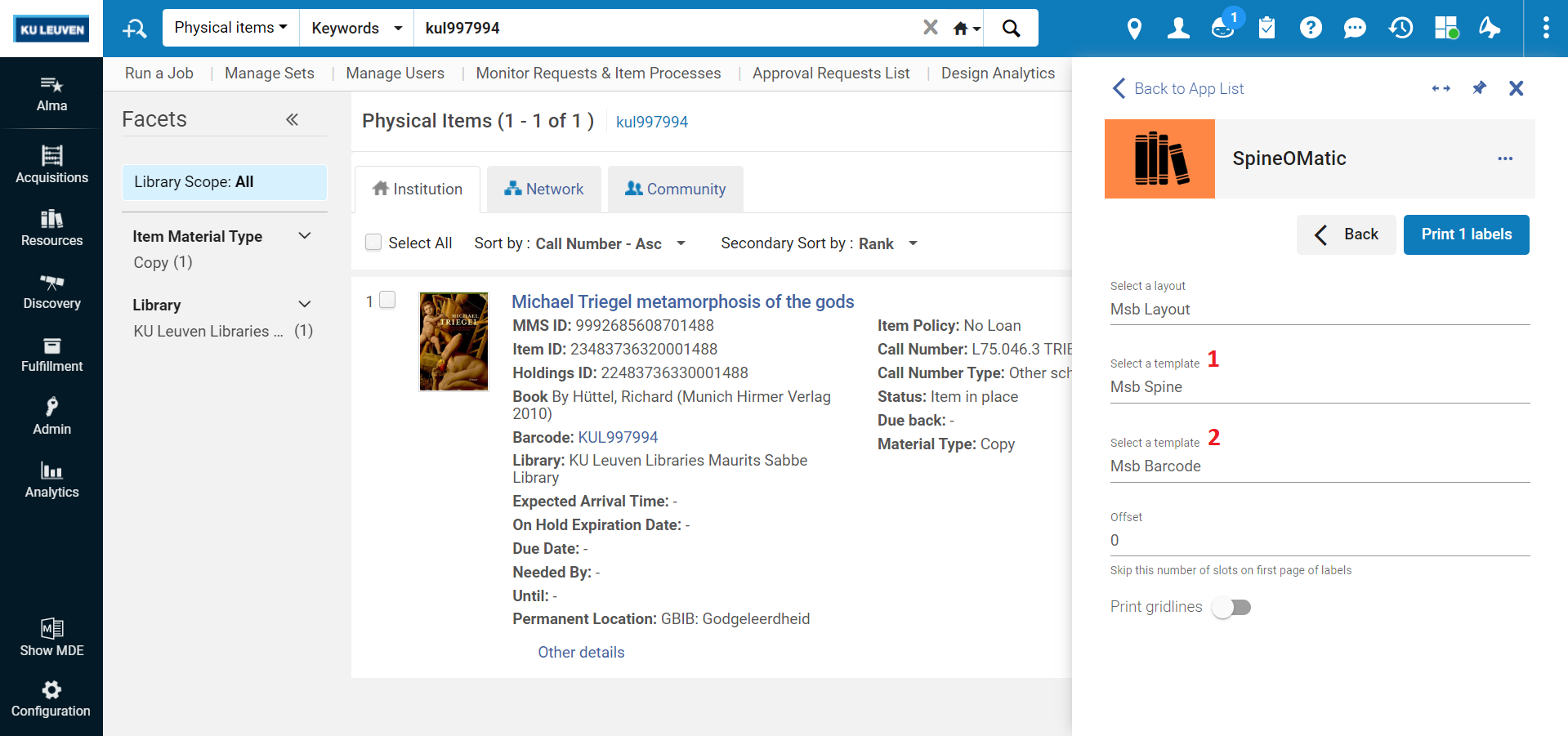Open the user profile icon

[x=1178, y=29]
